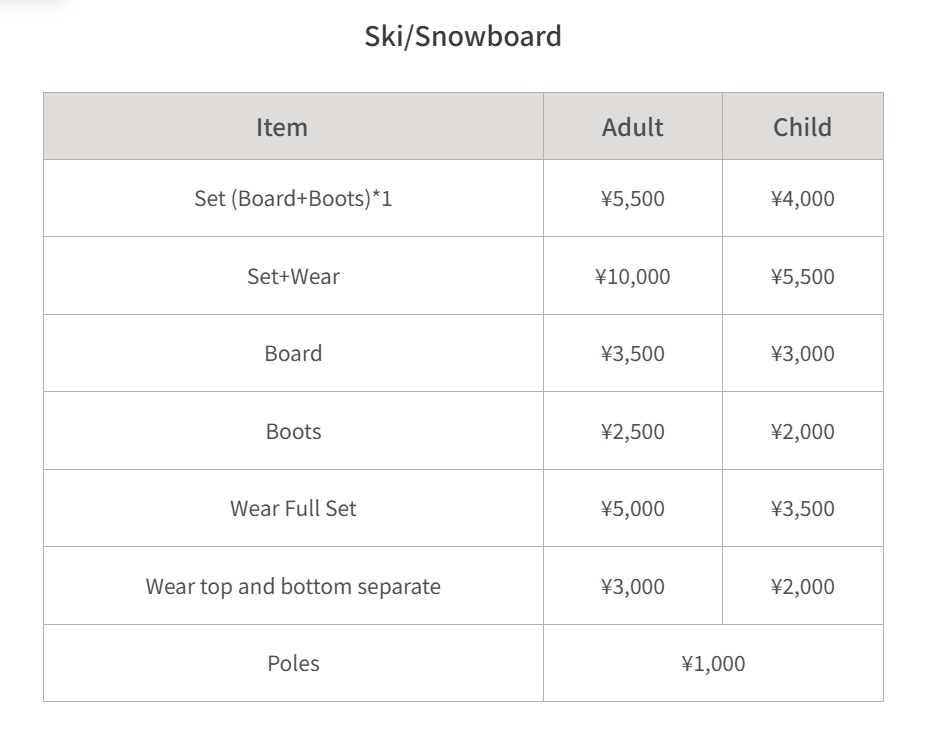The height and width of the screenshot is (729, 928).
Task: Click the Set (Board+Boots)*1 row label
Action: coord(294,198)
